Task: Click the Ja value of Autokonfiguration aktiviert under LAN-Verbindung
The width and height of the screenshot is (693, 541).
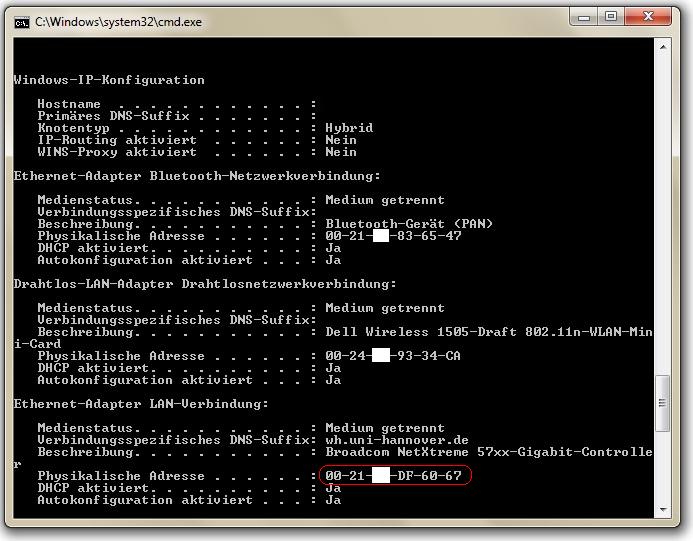Action: (x=333, y=499)
